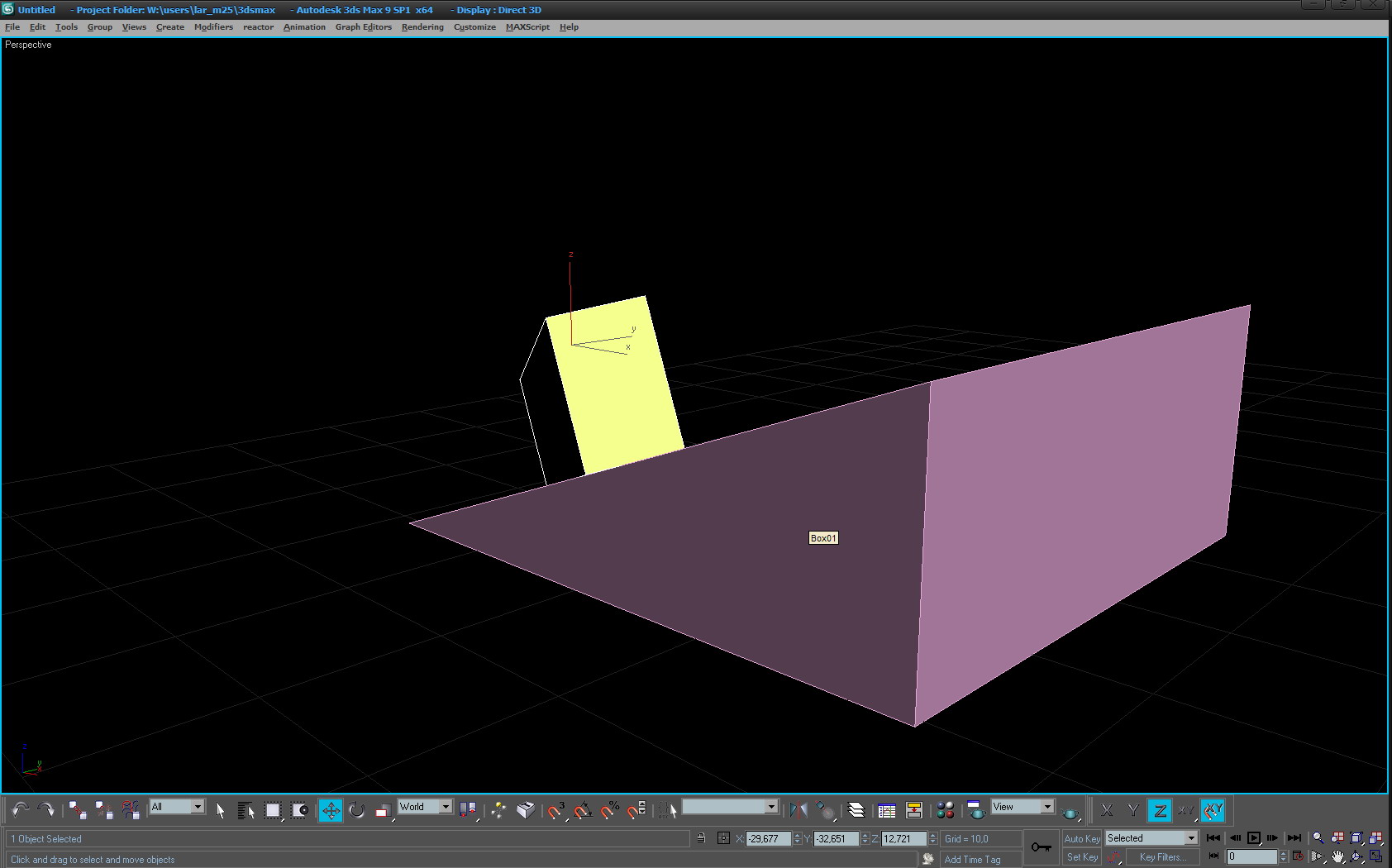Activate the Select and Rotate tool
The image size is (1392, 868).
point(357,810)
